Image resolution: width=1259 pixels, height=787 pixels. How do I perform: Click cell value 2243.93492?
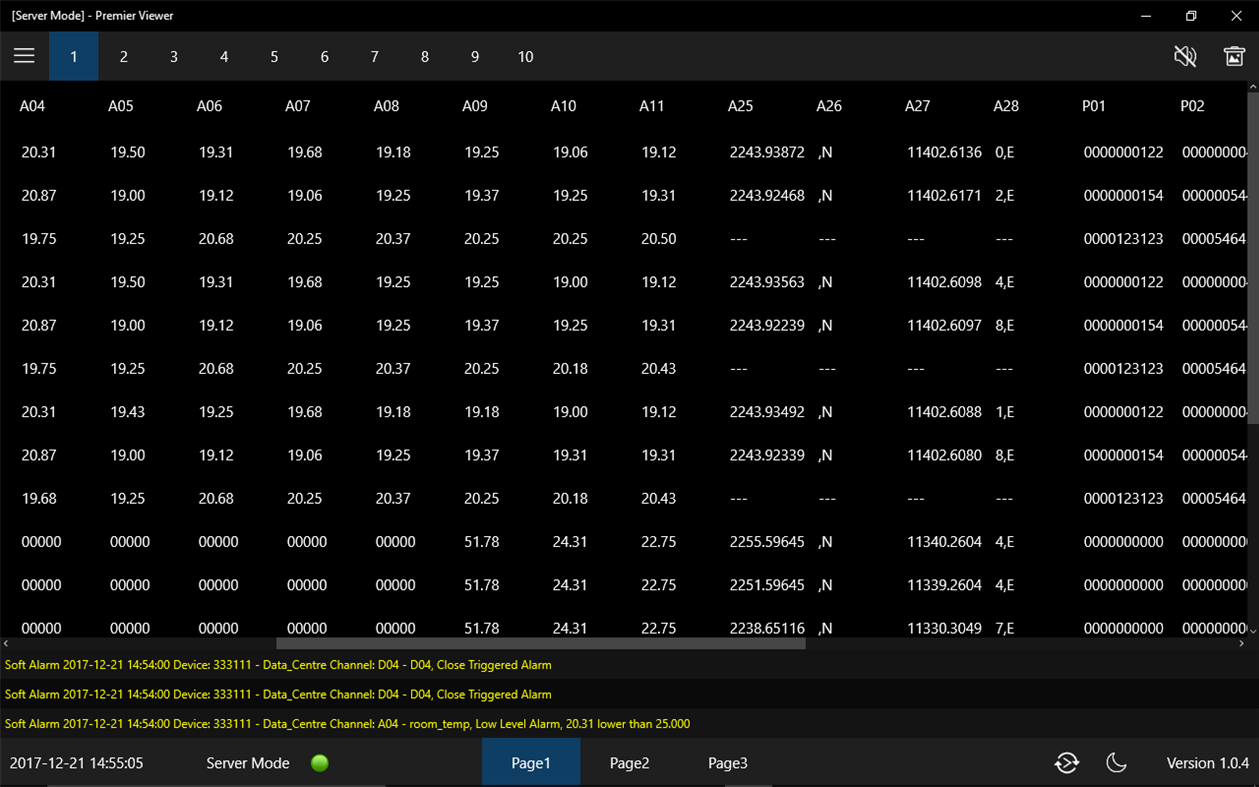pyautogui.click(x=767, y=412)
